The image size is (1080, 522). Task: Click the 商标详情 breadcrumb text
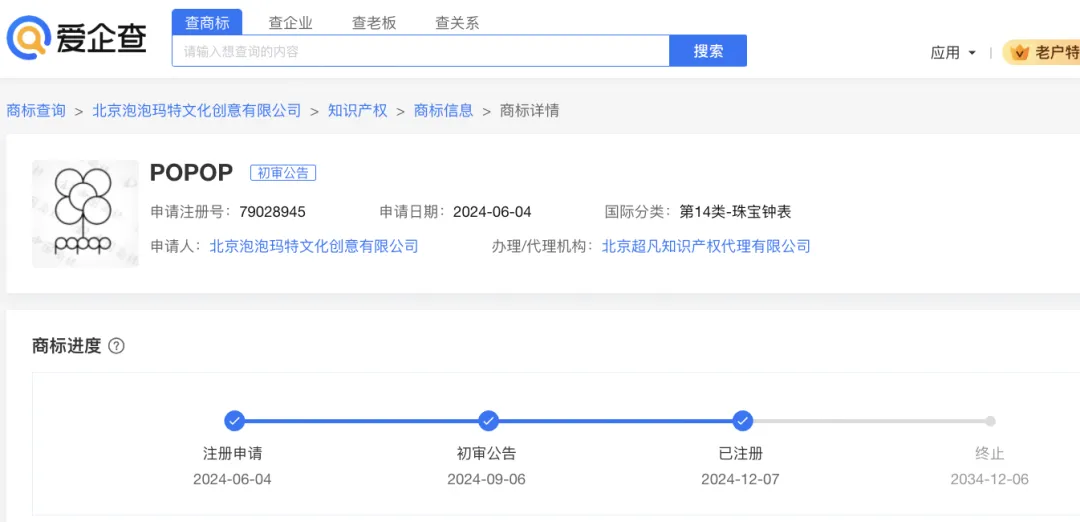(530, 110)
